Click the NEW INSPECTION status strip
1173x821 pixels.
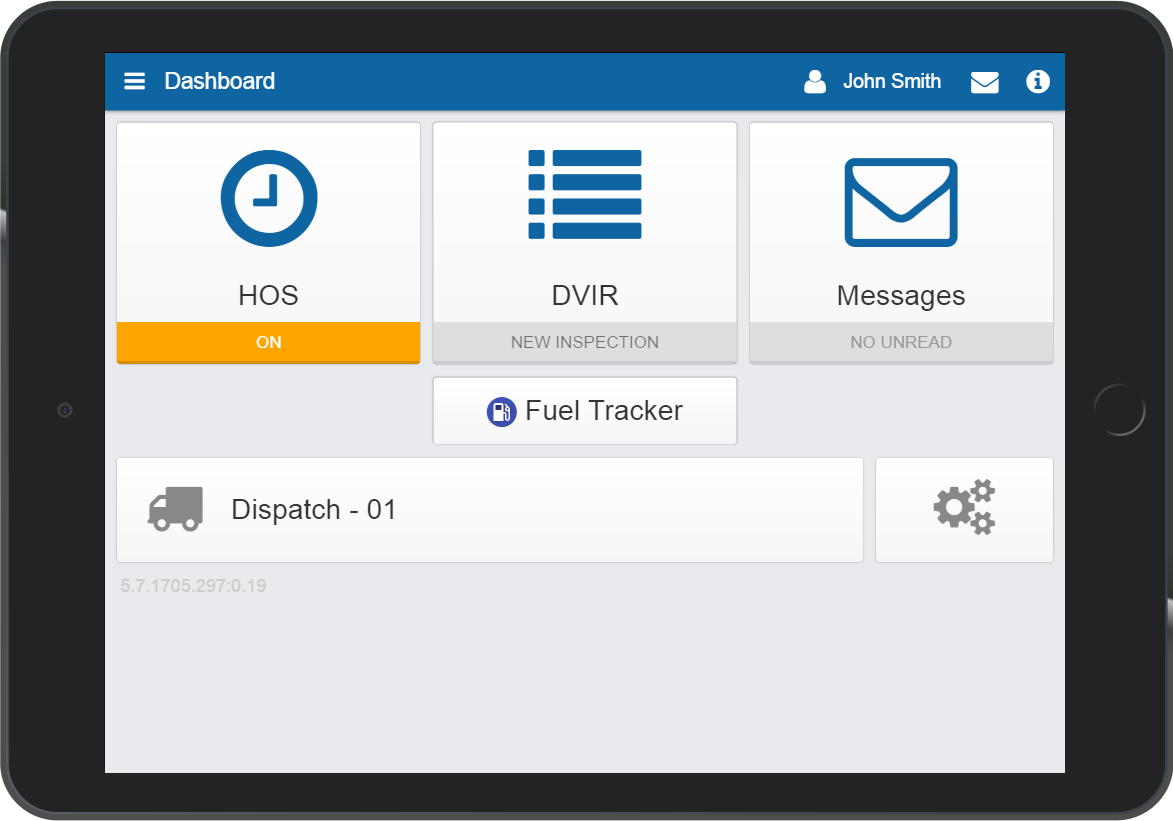tap(584, 342)
